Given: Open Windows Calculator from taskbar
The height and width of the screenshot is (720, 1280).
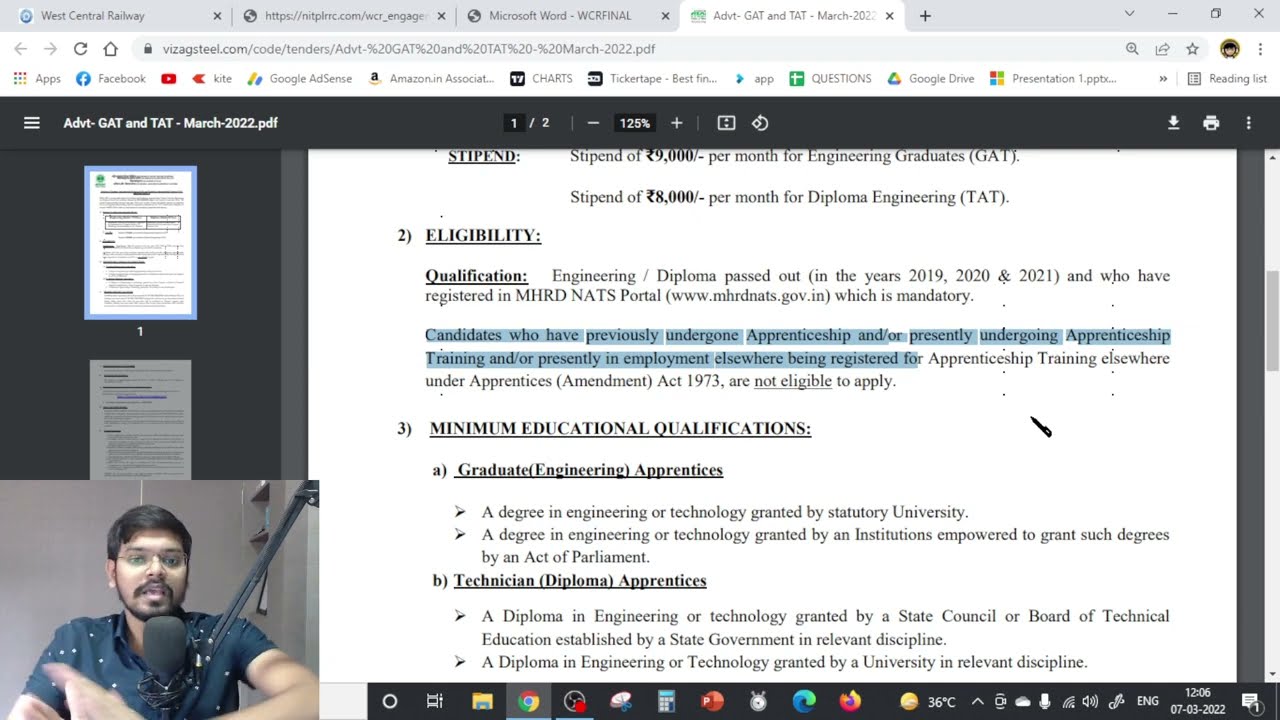Looking at the screenshot, I should pyautogui.click(x=666, y=701).
